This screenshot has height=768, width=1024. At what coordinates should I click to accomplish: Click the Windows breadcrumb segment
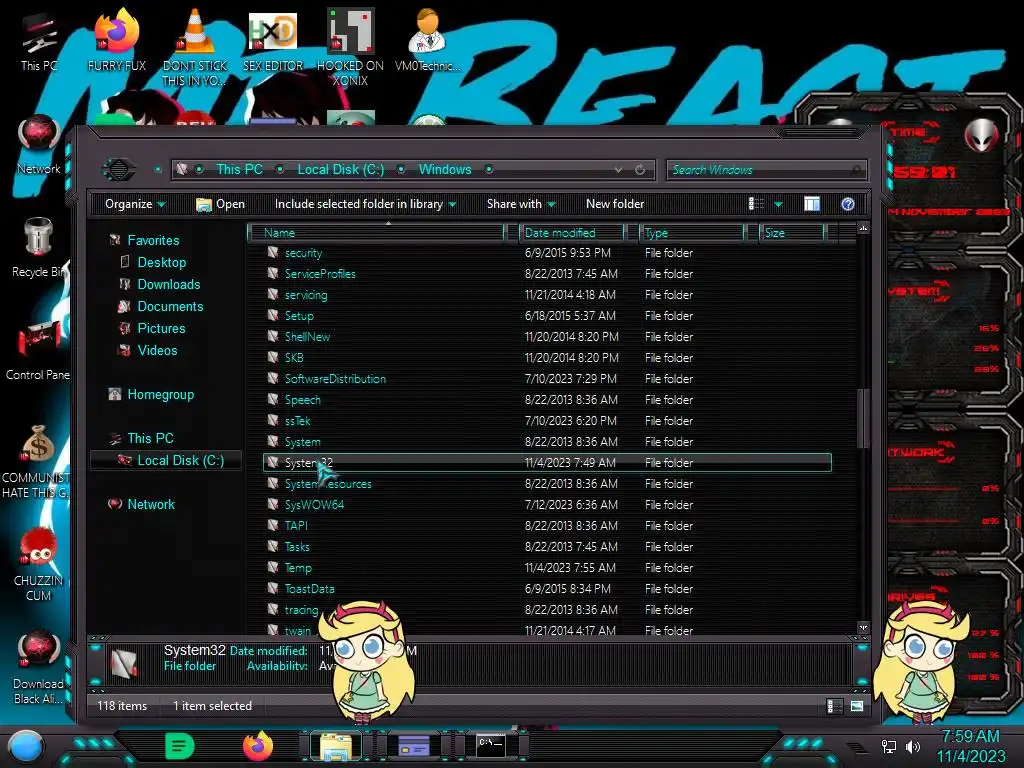click(x=445, y=170)
